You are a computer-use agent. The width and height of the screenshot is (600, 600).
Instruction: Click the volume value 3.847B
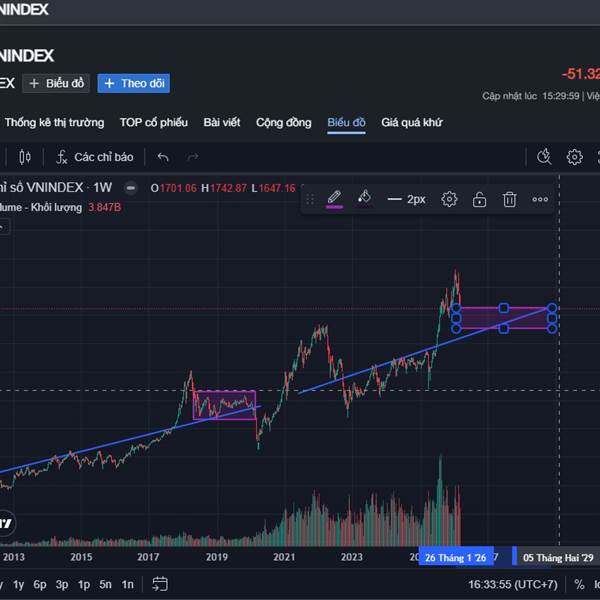coord(105,207)
